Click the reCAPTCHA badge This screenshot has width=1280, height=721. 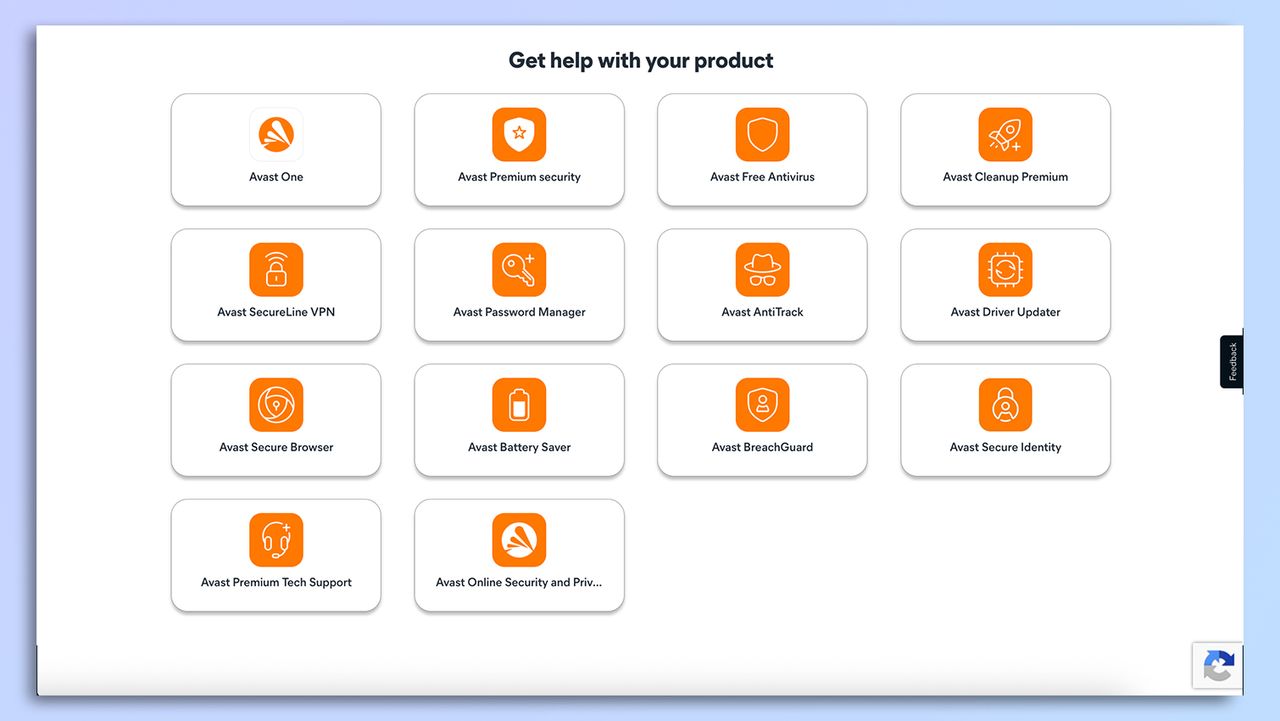click(x=1217, y=666)
